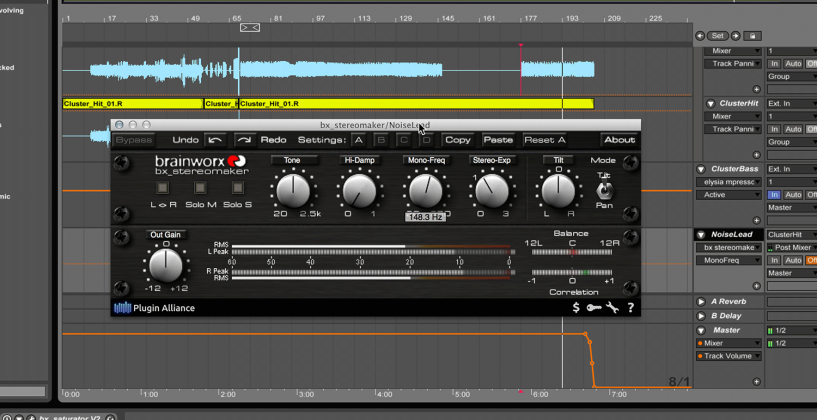
Task: Select settings slot A
Action: [x=357, y=140]
